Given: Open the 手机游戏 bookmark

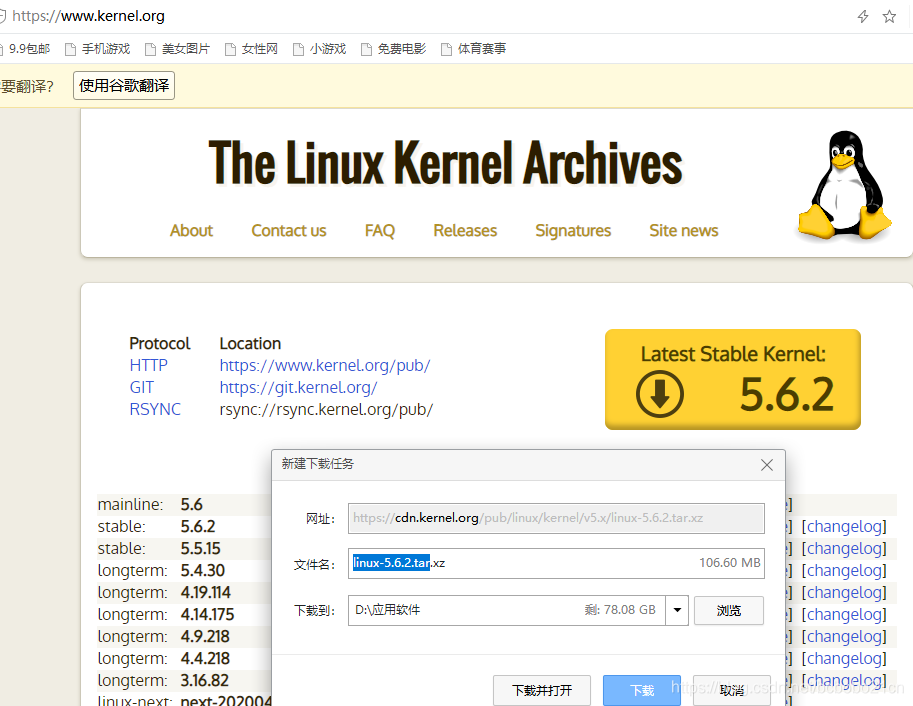Looking at the screenshot, I should click(x=97, y=49).
